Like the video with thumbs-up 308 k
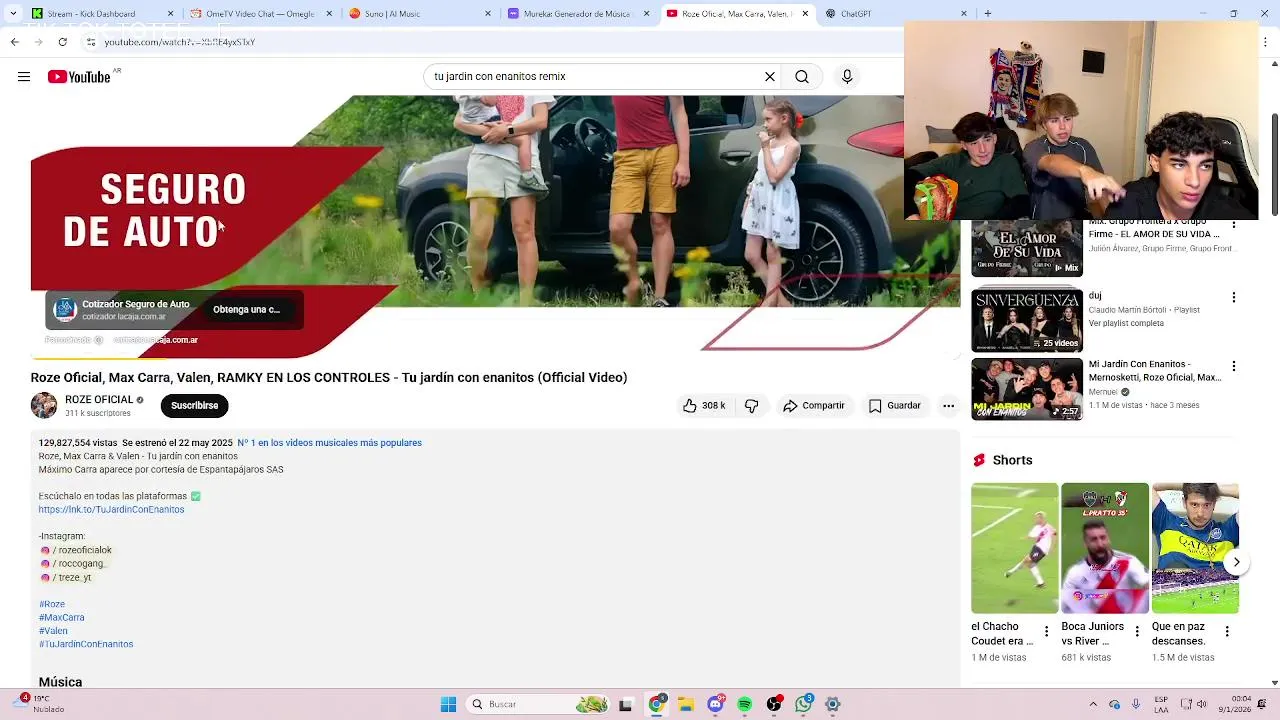Viewport: 1280px width, 720px height. [704, 406]
